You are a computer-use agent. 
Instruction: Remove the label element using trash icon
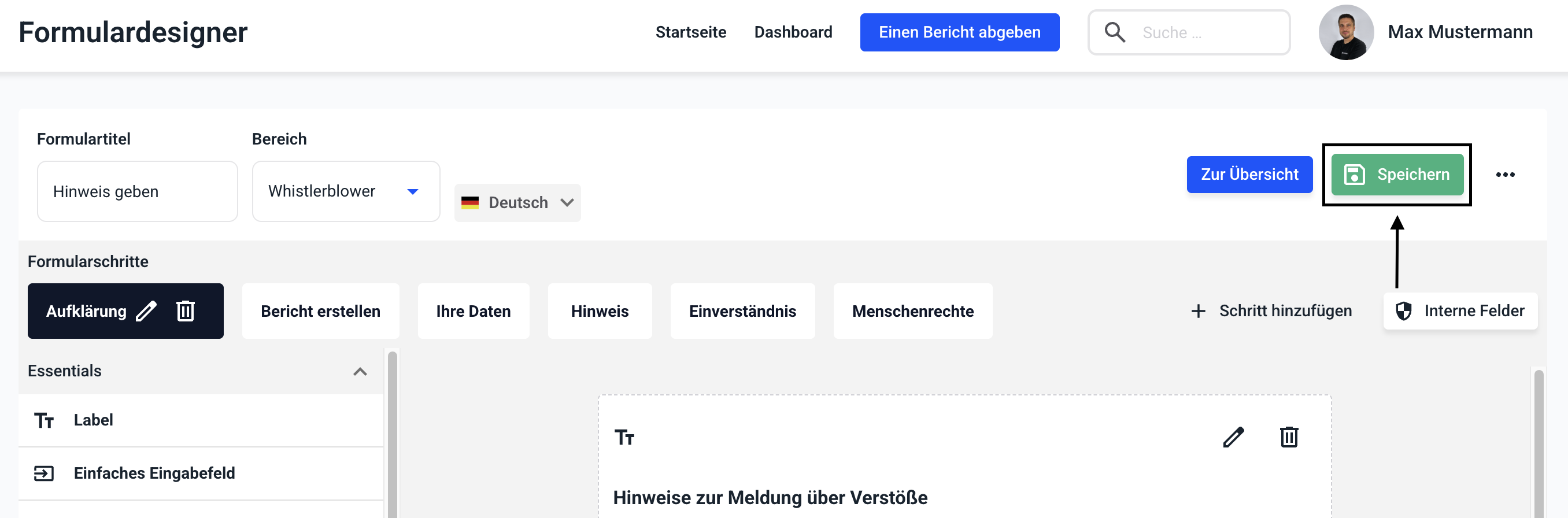[x=1289, y=437]
